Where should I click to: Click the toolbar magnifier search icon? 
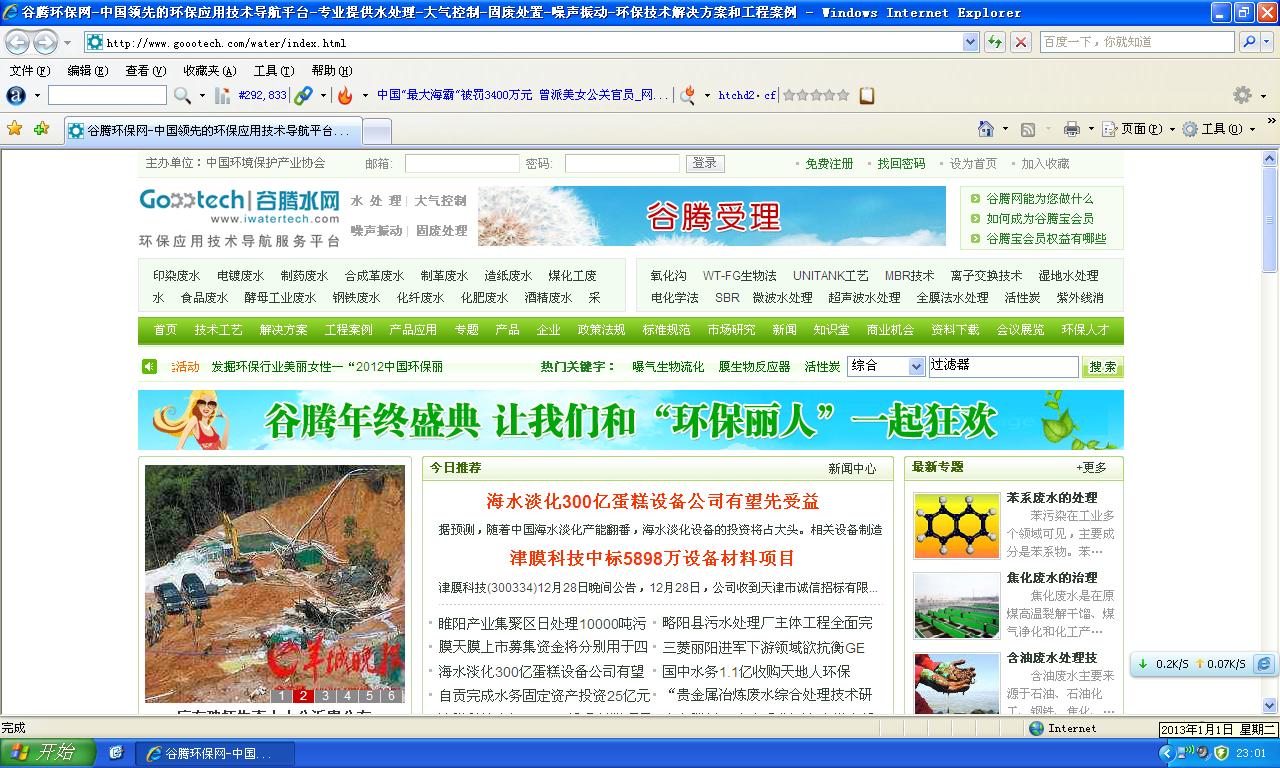coord(182,95)
